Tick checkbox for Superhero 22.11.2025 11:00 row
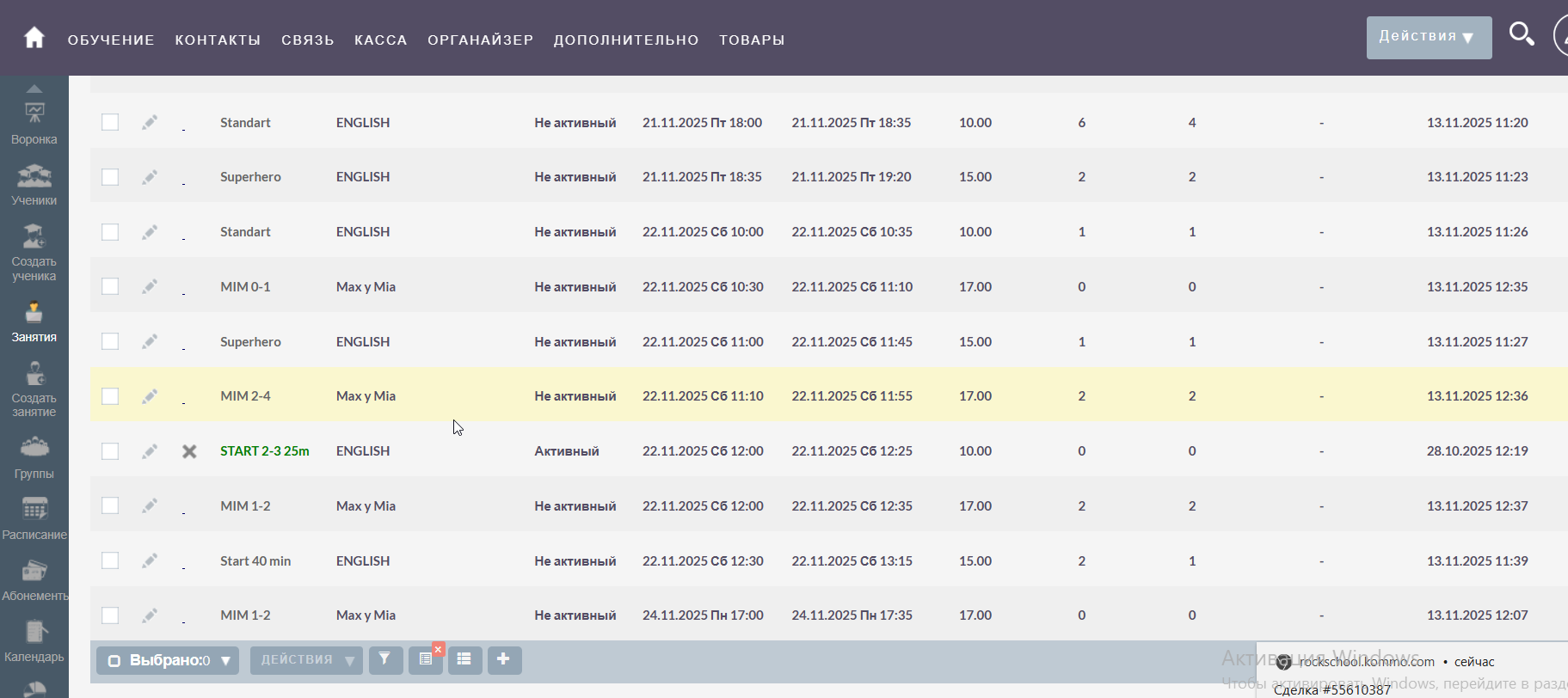1568x698 pixels. click(110, 341)
